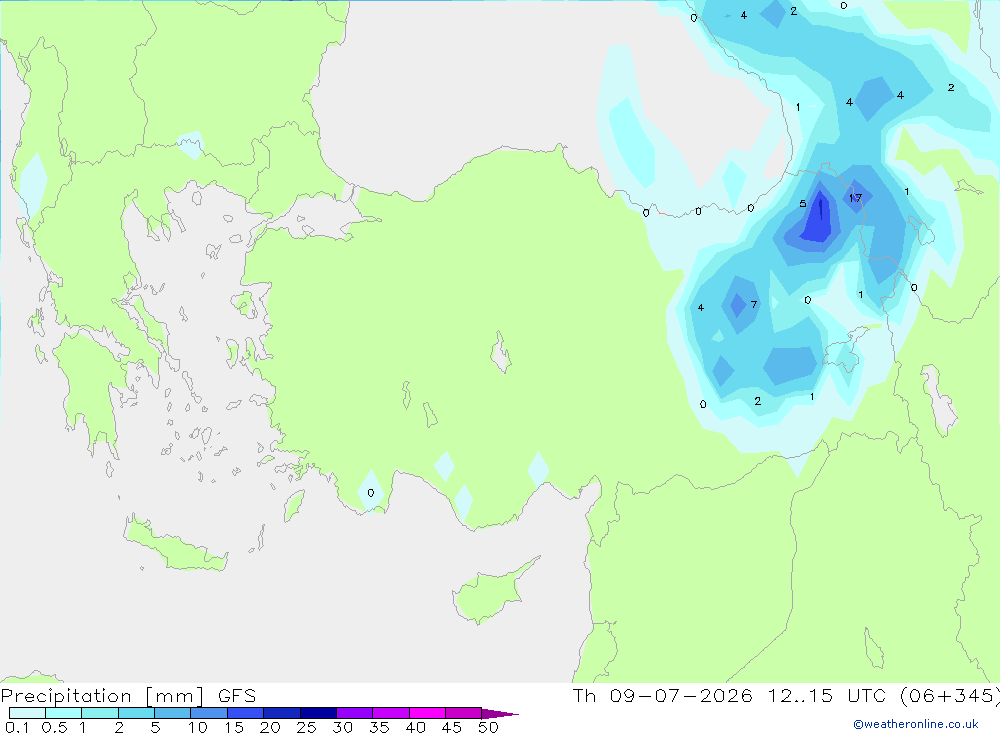The image size is (1000, 733).
Task: Click the '15' legend label
Action: [x=234, y=727]
